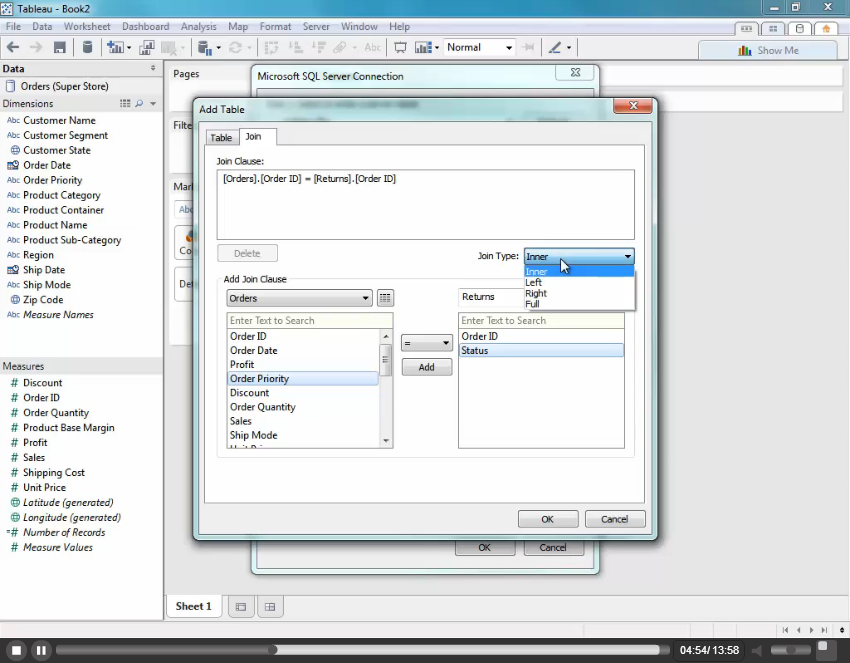Select the Sheet 1 tab
This screenshot has width=850, height=663.
coord(194,606)
